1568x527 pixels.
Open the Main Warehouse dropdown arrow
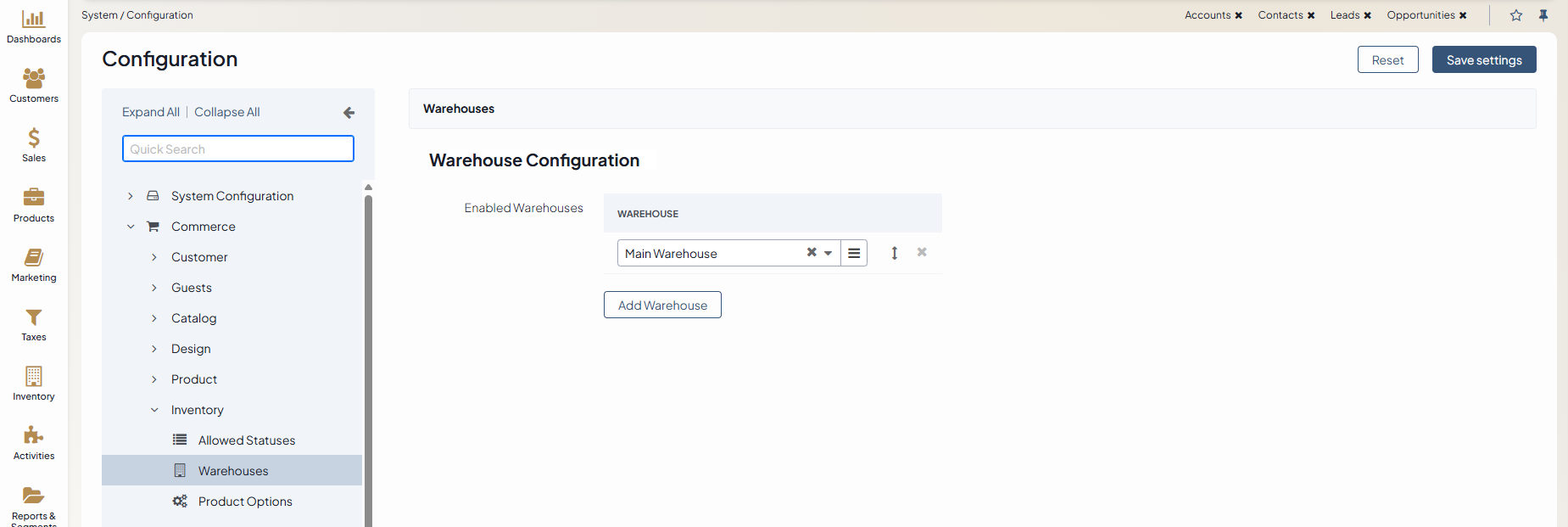tap(829, 253)
